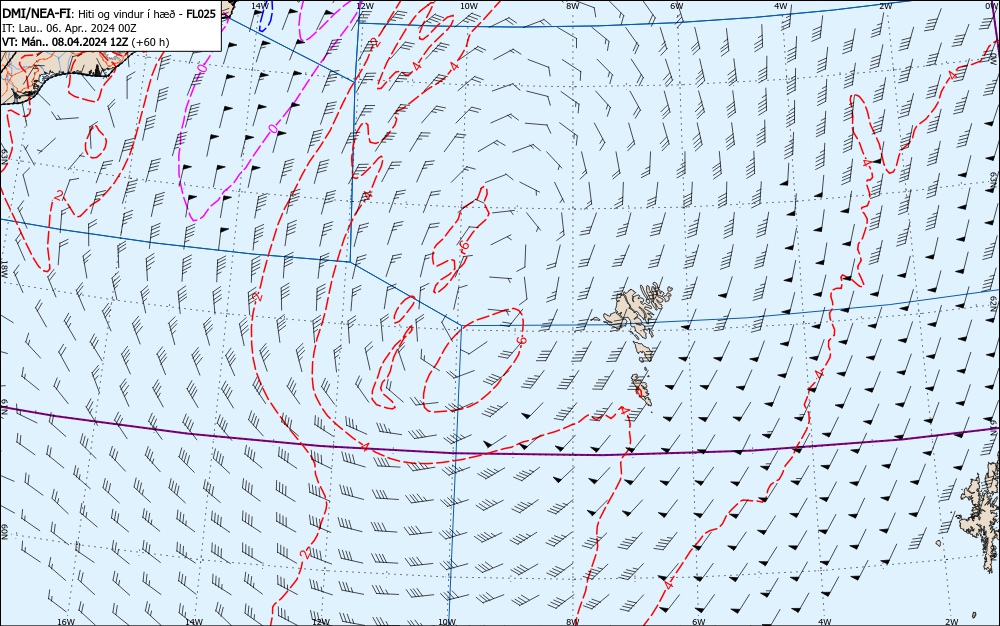Click the blue dashed isotherm near top 14W
Screen dimensions: 1000x626
(267, 16)
